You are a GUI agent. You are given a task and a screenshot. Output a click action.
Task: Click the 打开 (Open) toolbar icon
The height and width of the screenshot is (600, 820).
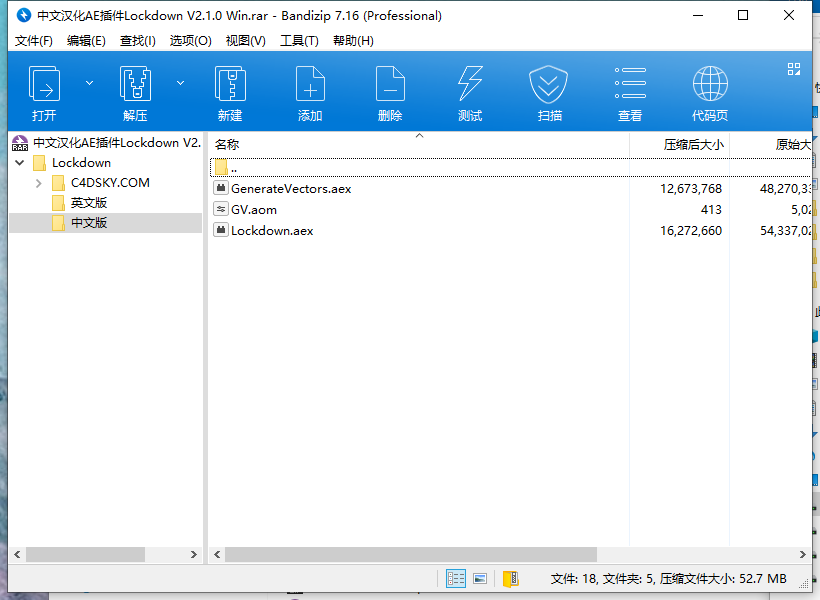coord(44,83)
